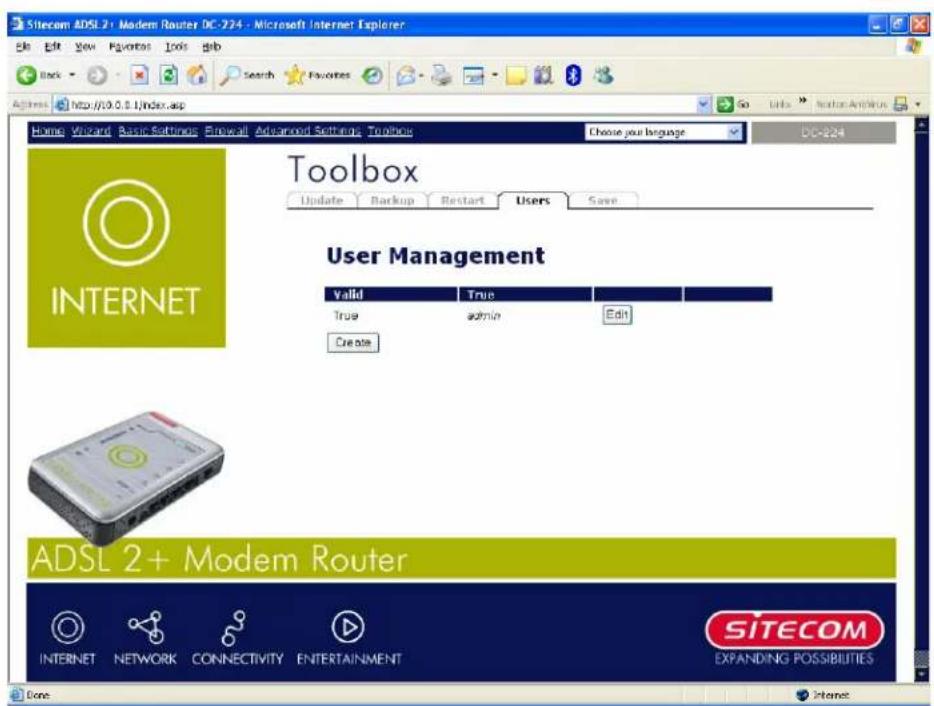Open the Toolbox navigation link

coord(390,131)
